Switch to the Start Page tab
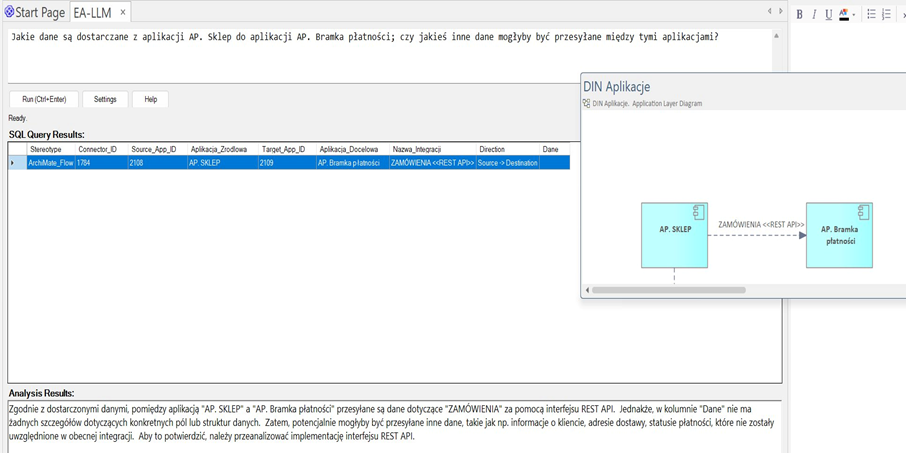 [34, 13]
